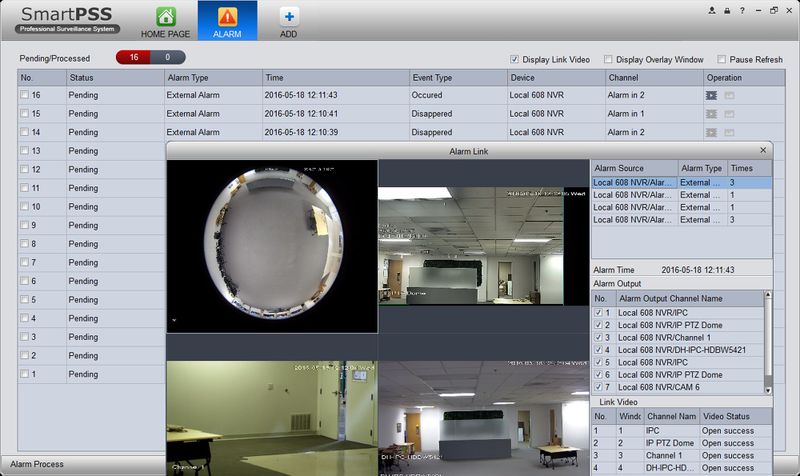Check the Pause Refresh option
800x476 pixels.
722,60
